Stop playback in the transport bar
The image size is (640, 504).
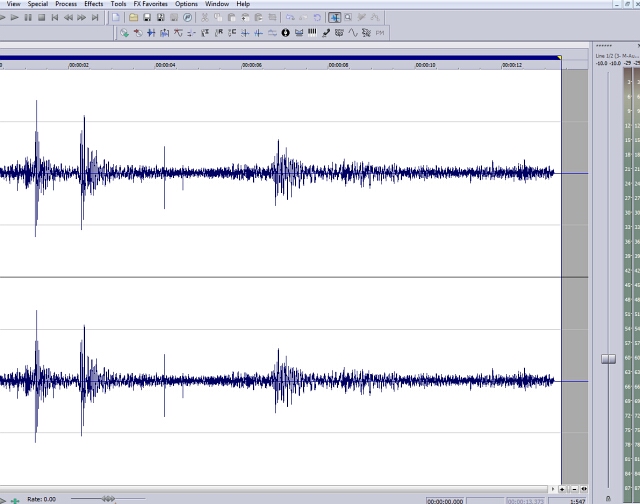pos(41,18)
